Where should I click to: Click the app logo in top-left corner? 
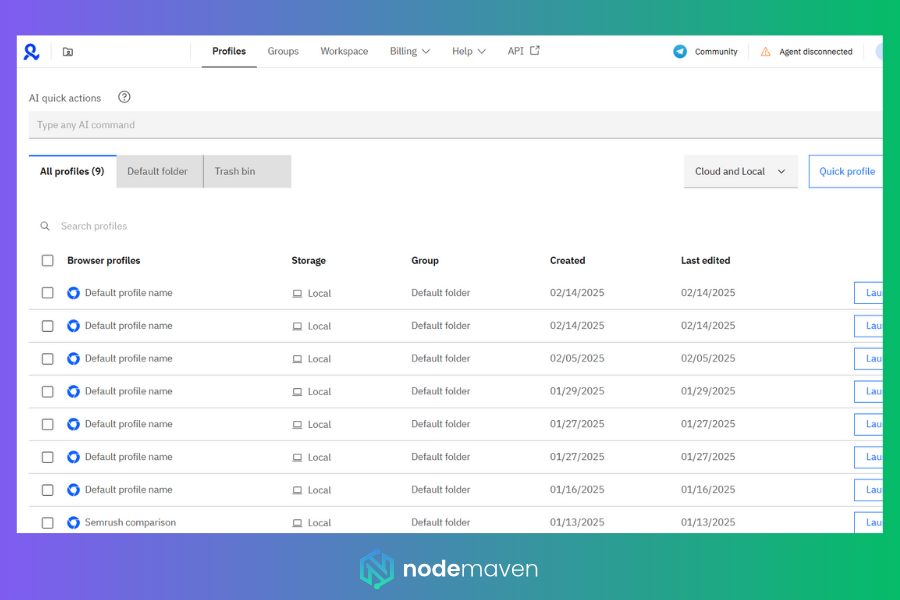[x=32, y=52]
